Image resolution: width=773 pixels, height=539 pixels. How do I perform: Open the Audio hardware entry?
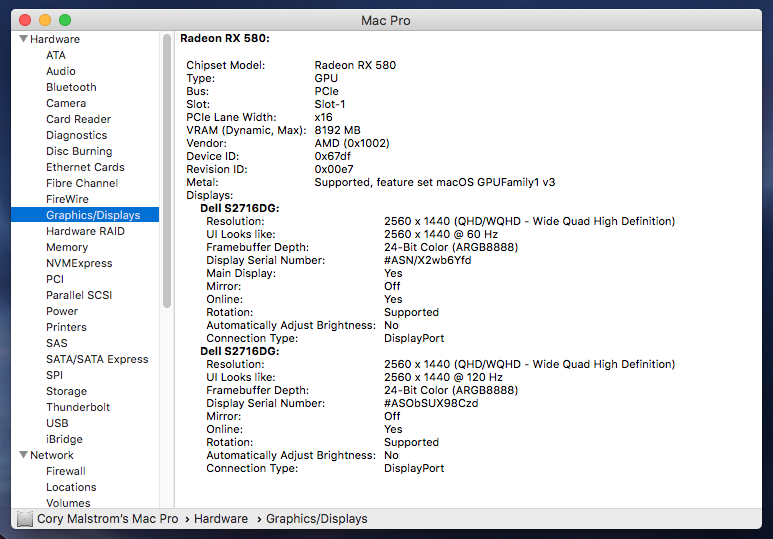pos(61,71)
